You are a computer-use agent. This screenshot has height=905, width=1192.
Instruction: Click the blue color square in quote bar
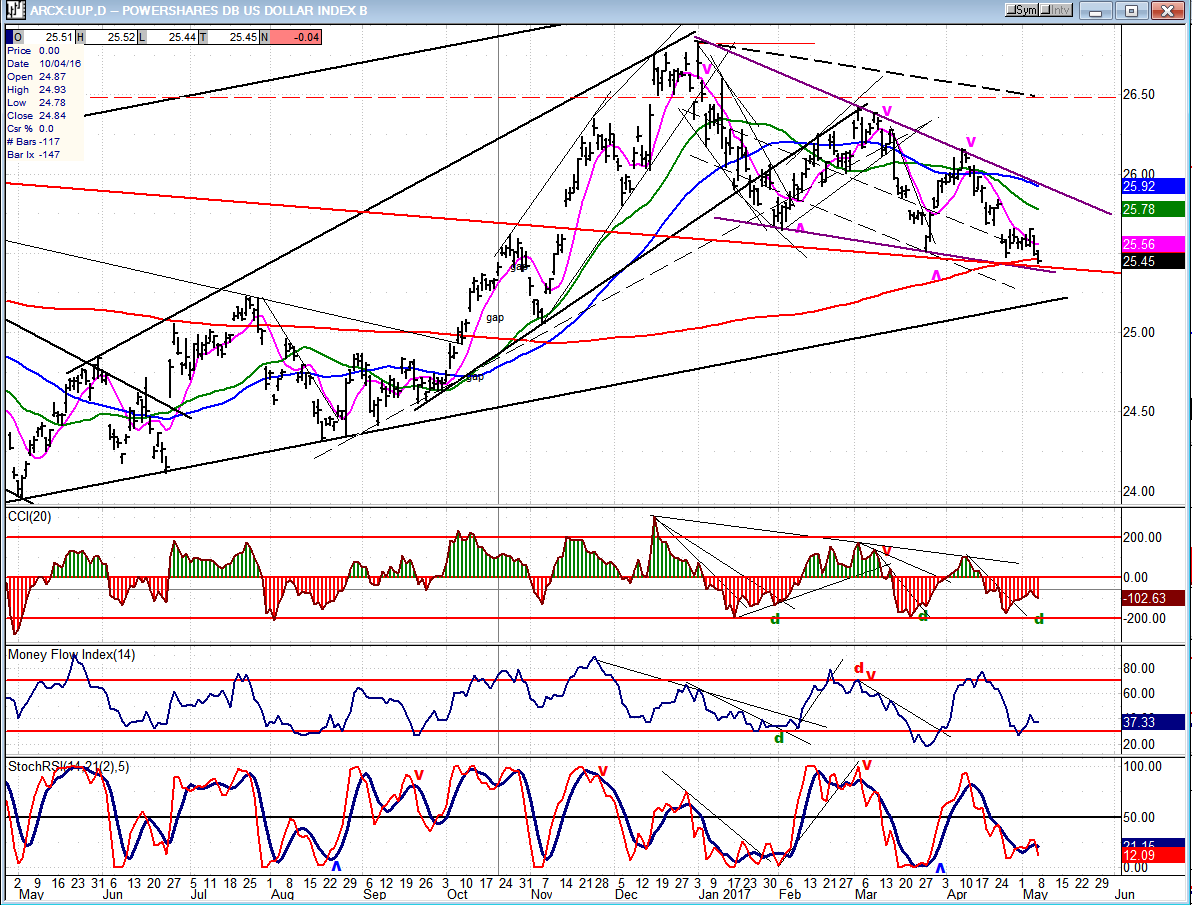pos(10,37)
